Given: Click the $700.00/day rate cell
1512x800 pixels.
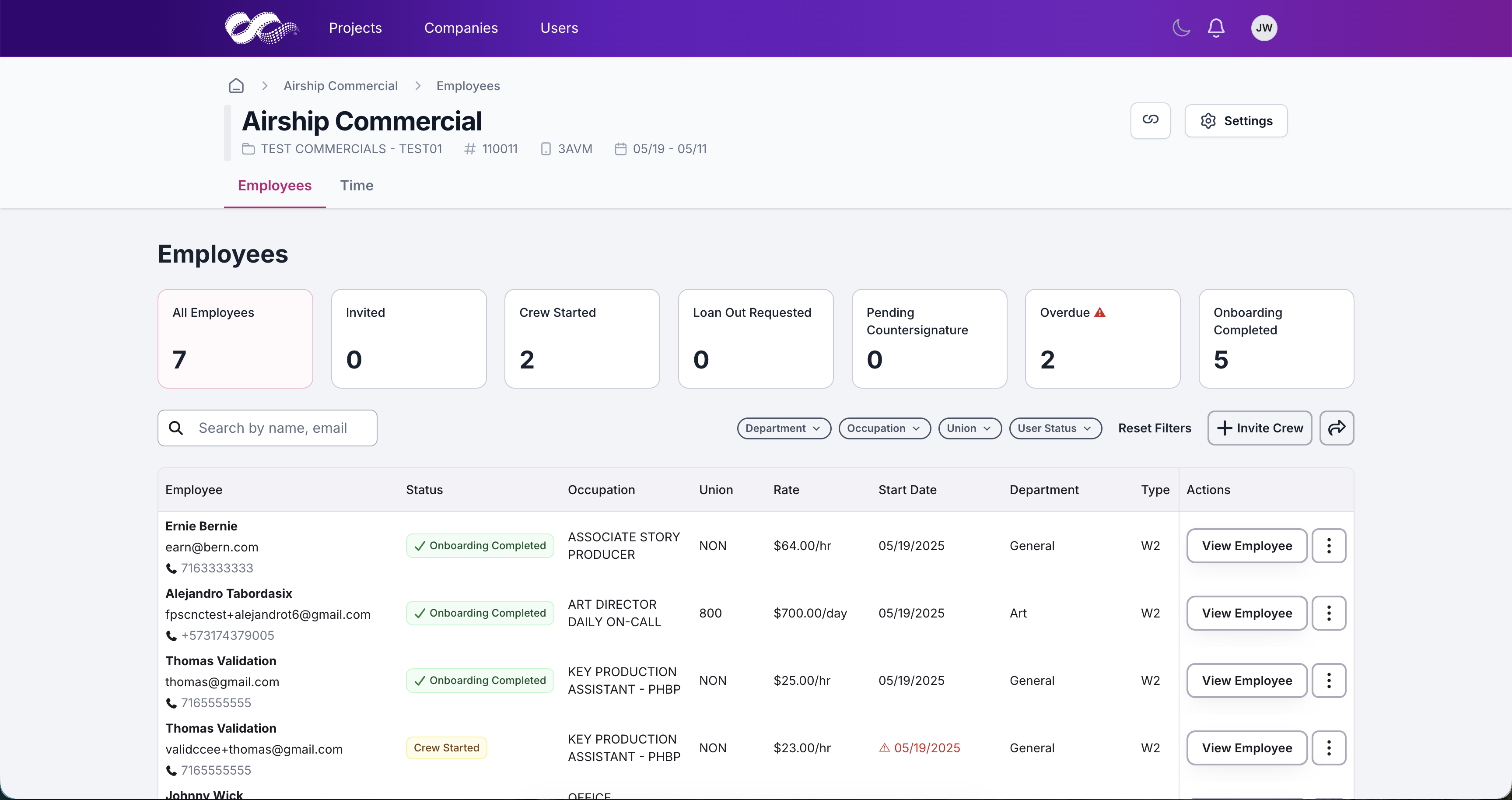Looking at the screenshot, I should pos(810,614).
